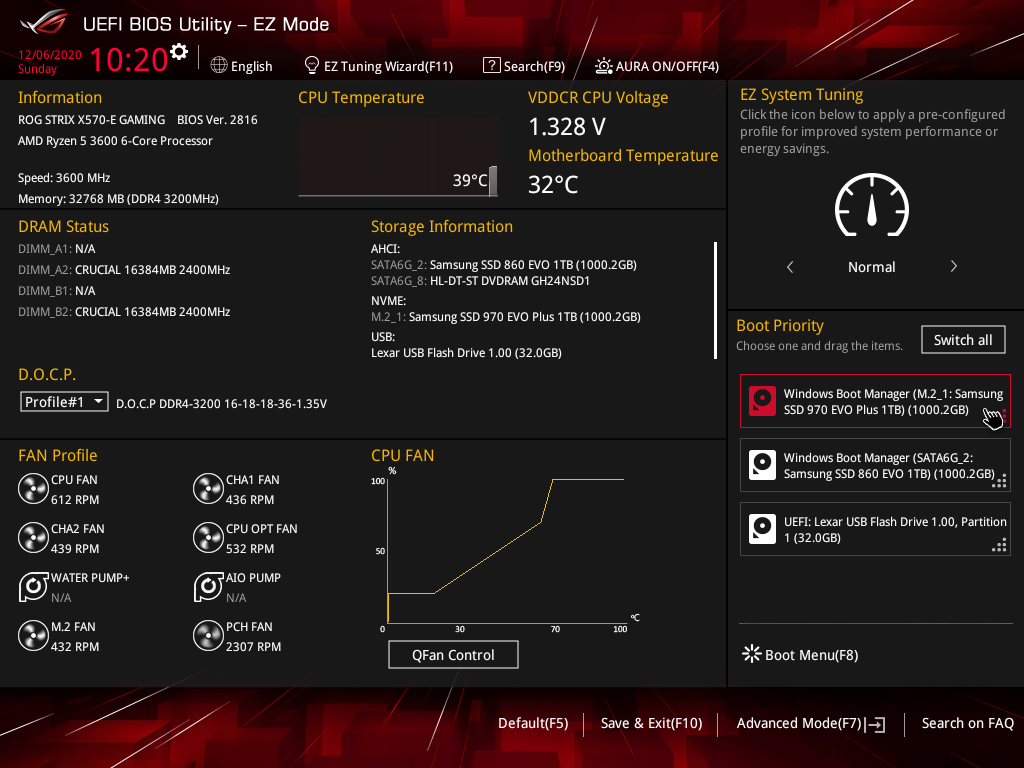Click the Normal tuning profile label
The image size is (1024, 768).
pos(872,266)
